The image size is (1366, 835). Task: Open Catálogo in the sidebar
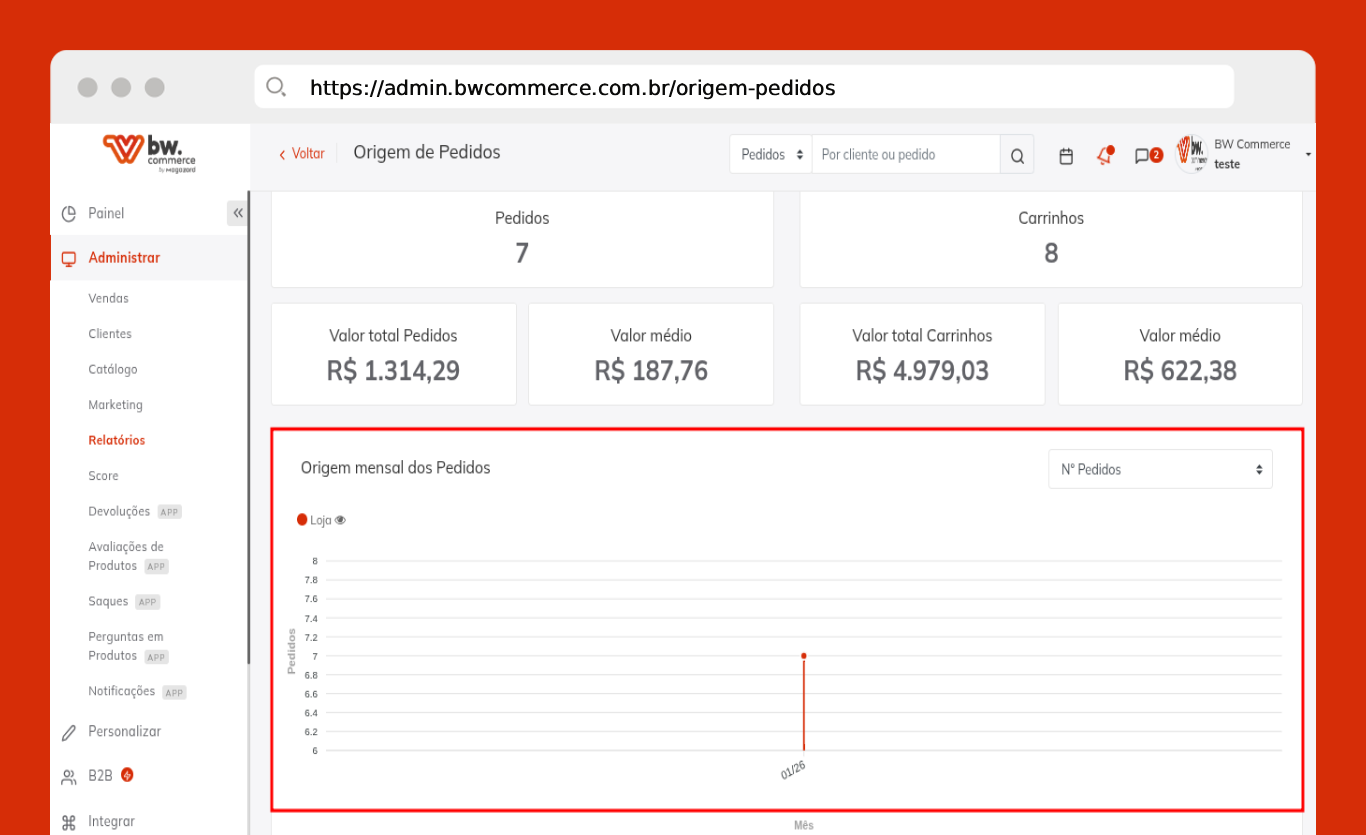(113, 369)
